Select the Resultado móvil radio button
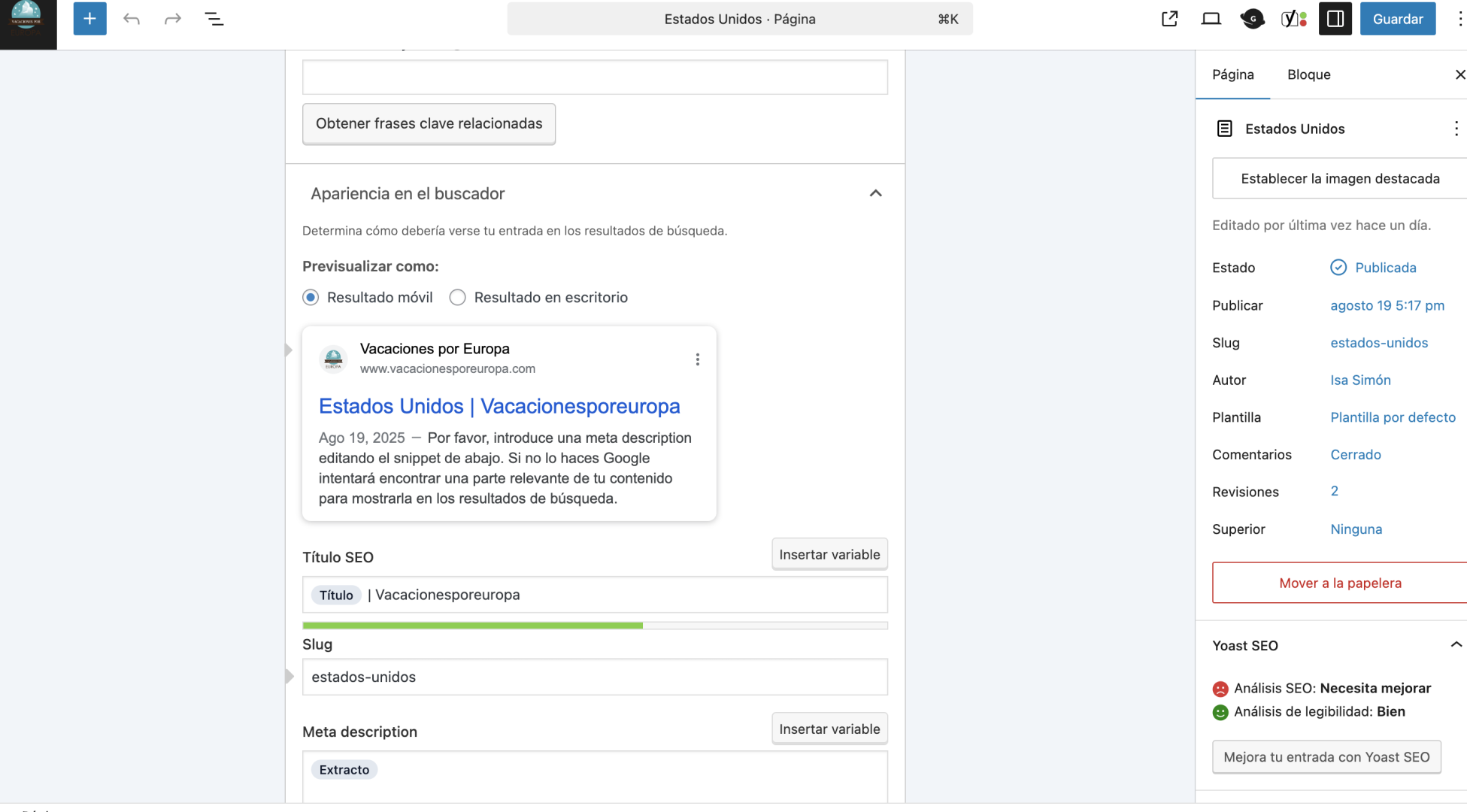 [x=311, y=297]
